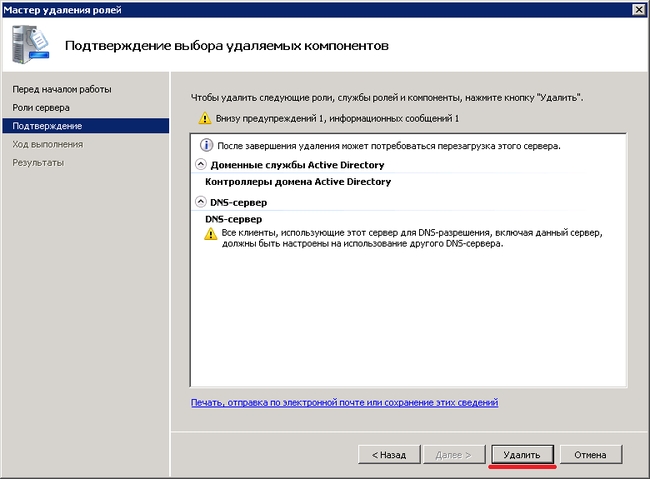This screenshot has width=650, height=479.
Task: Close the Мастер удаления ролей window
Action: [x=638, y=8]
